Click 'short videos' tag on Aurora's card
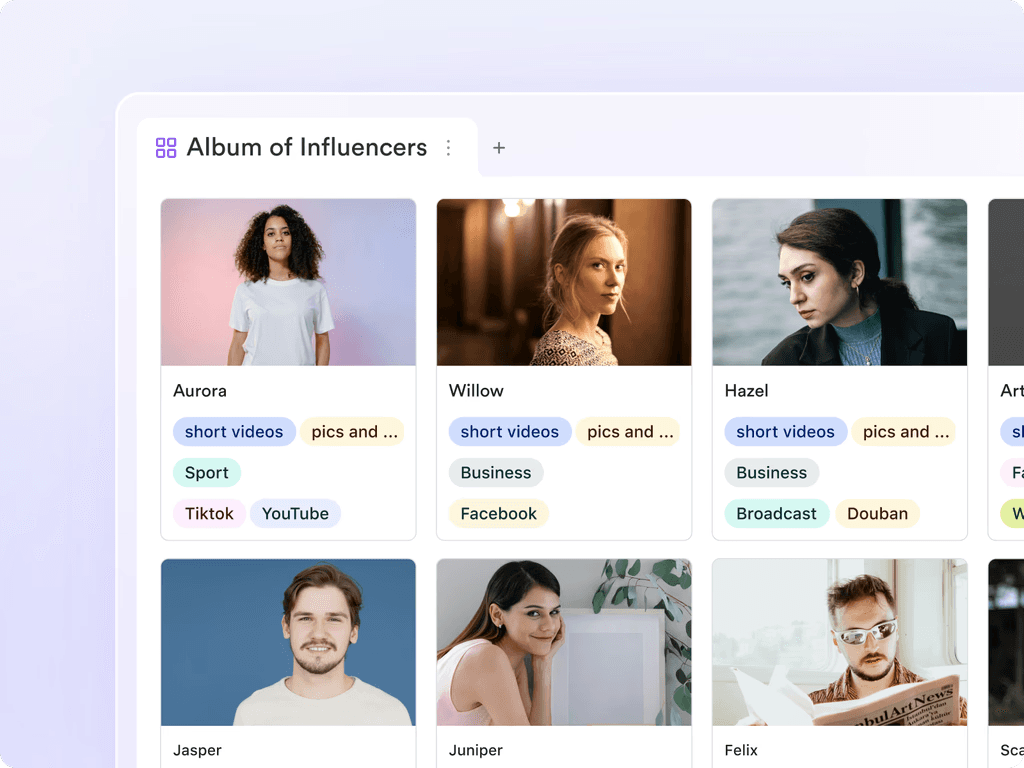The height and width of the screenshot is (768, 1024). click(234, 432)
